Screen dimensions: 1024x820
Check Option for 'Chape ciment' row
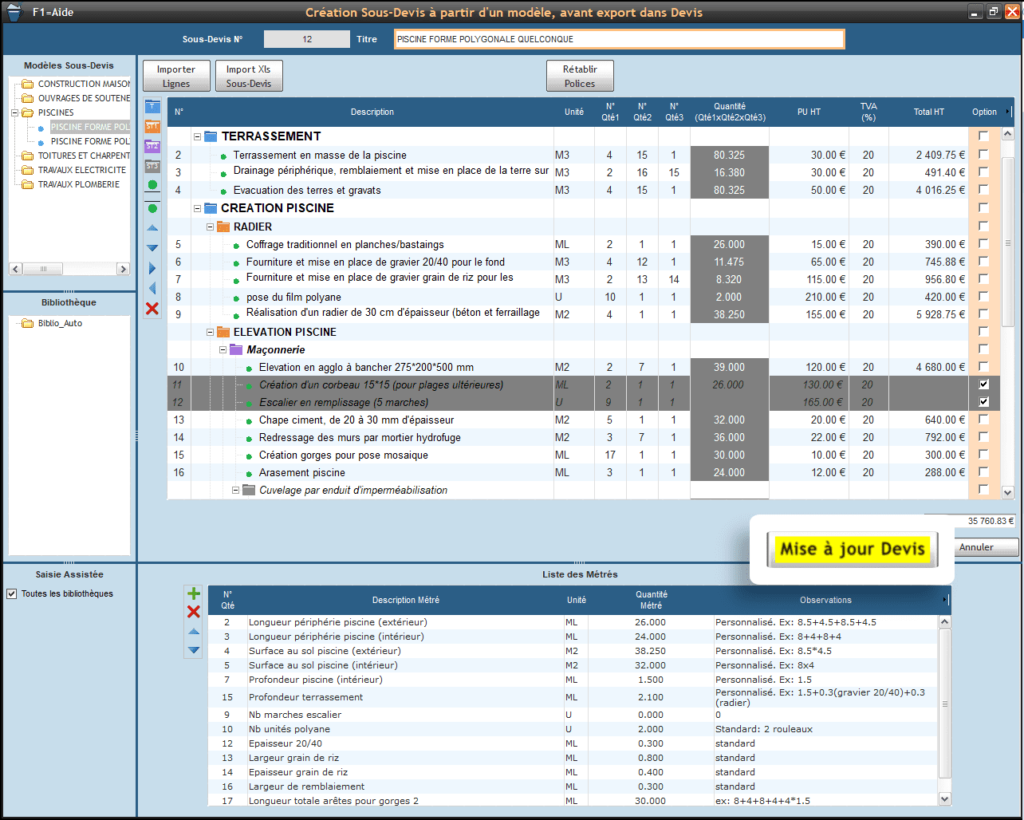point(984,419)
